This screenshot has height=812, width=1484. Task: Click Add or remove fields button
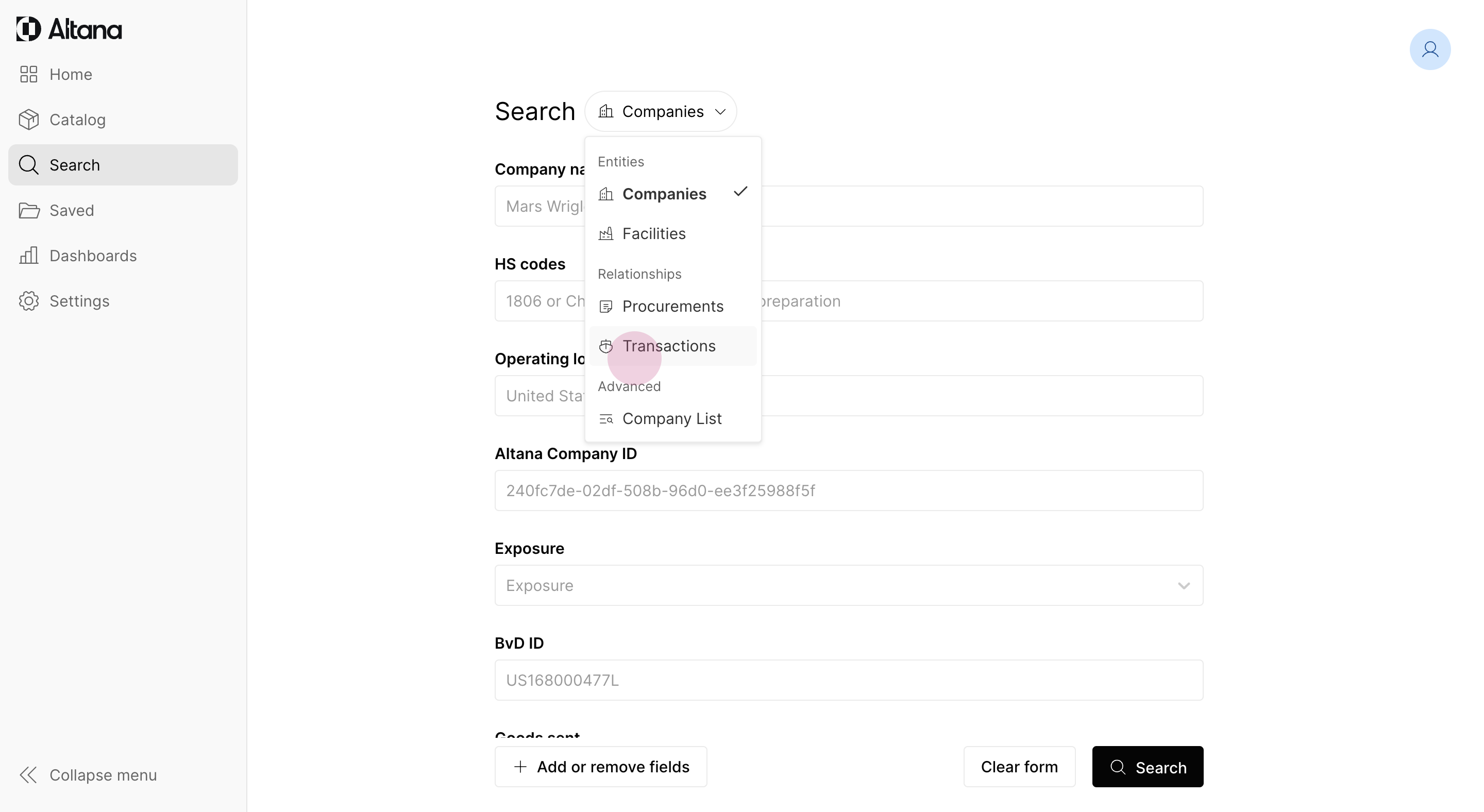pyautogui.click(x=601, y=767)
